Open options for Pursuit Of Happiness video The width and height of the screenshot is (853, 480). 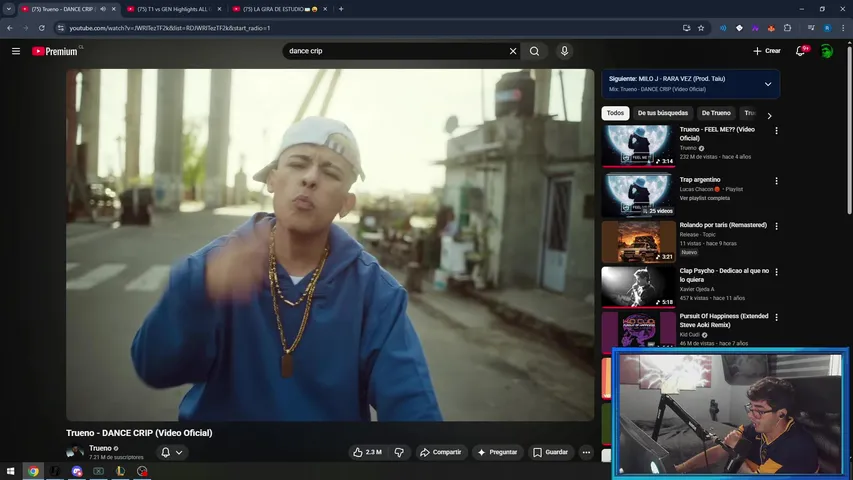(776, 317)
